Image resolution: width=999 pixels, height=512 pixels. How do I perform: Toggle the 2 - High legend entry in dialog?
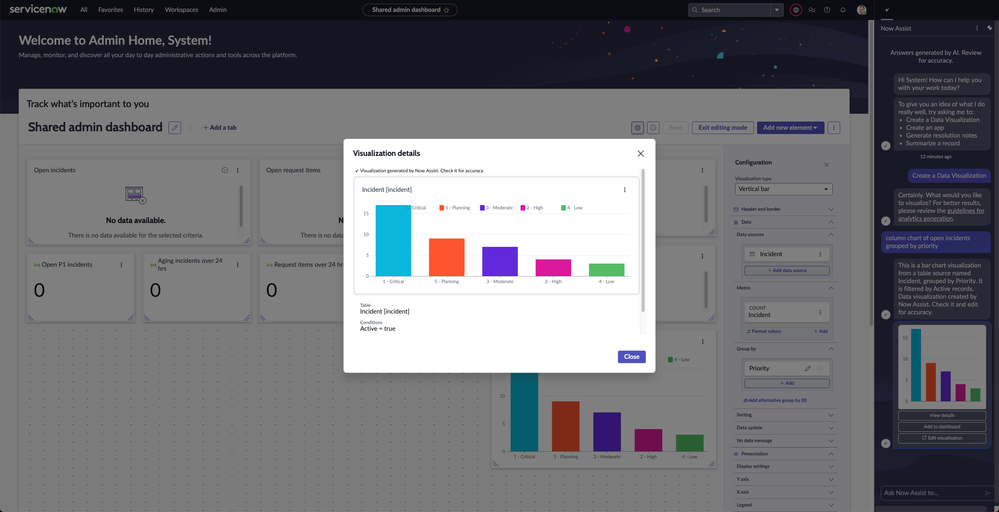(x=534, y=208)
